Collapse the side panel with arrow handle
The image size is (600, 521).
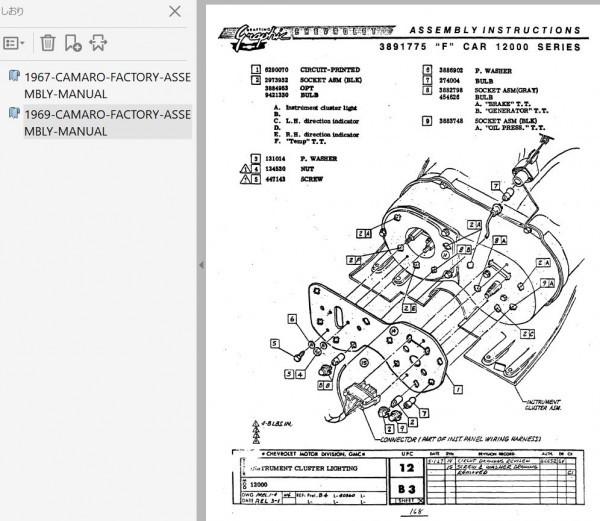201,265
